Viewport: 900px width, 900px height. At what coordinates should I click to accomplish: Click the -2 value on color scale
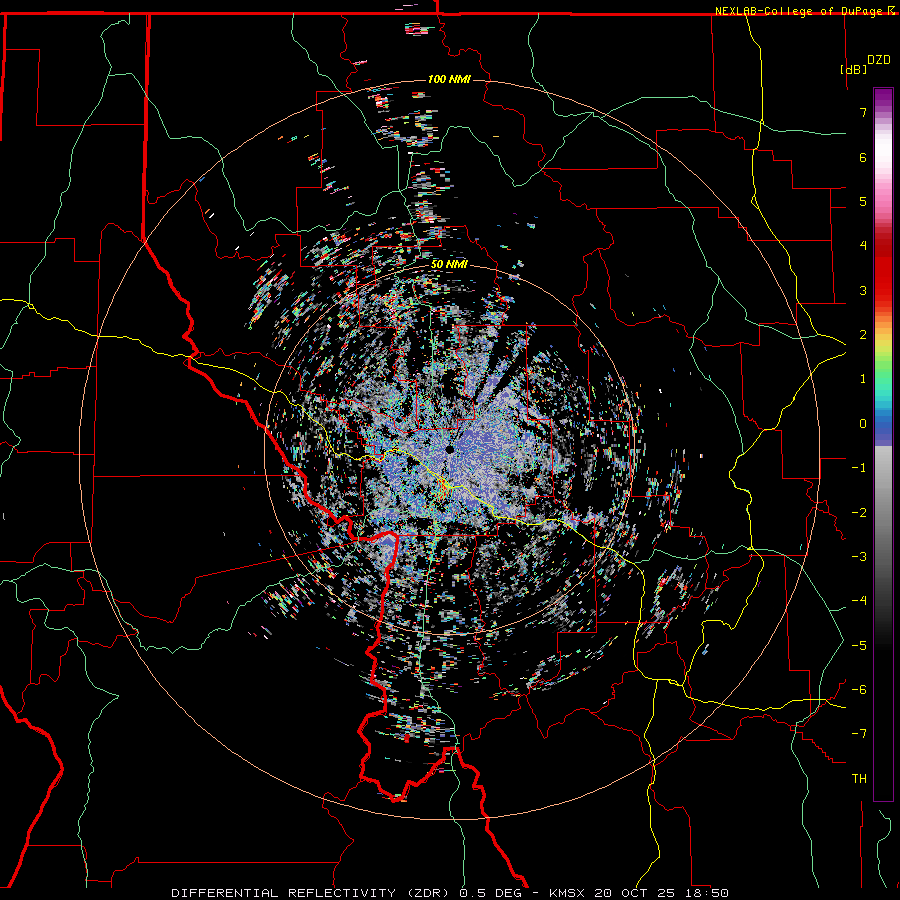click(x=859, y=513)
